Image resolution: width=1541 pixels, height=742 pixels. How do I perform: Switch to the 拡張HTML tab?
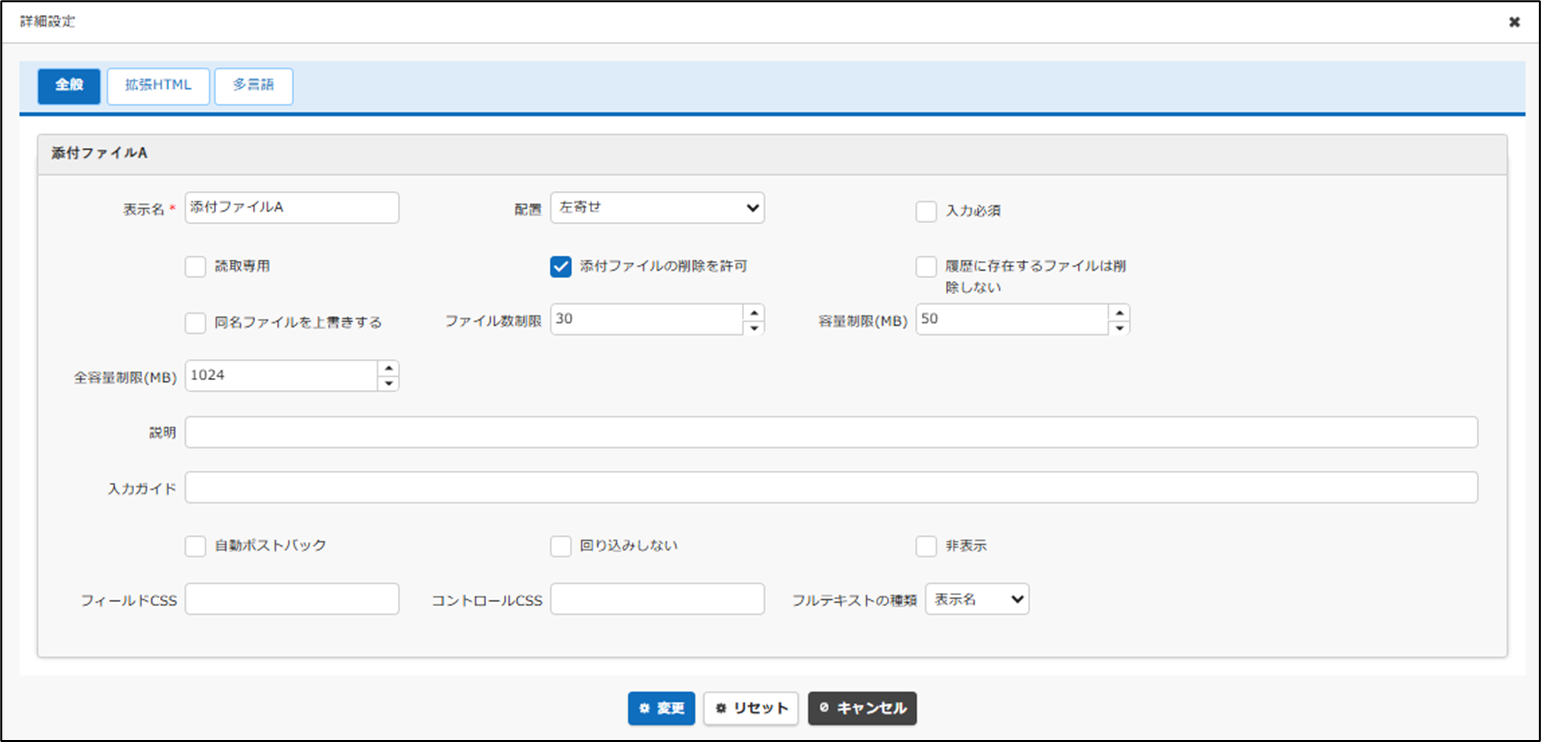click(158, 86)
